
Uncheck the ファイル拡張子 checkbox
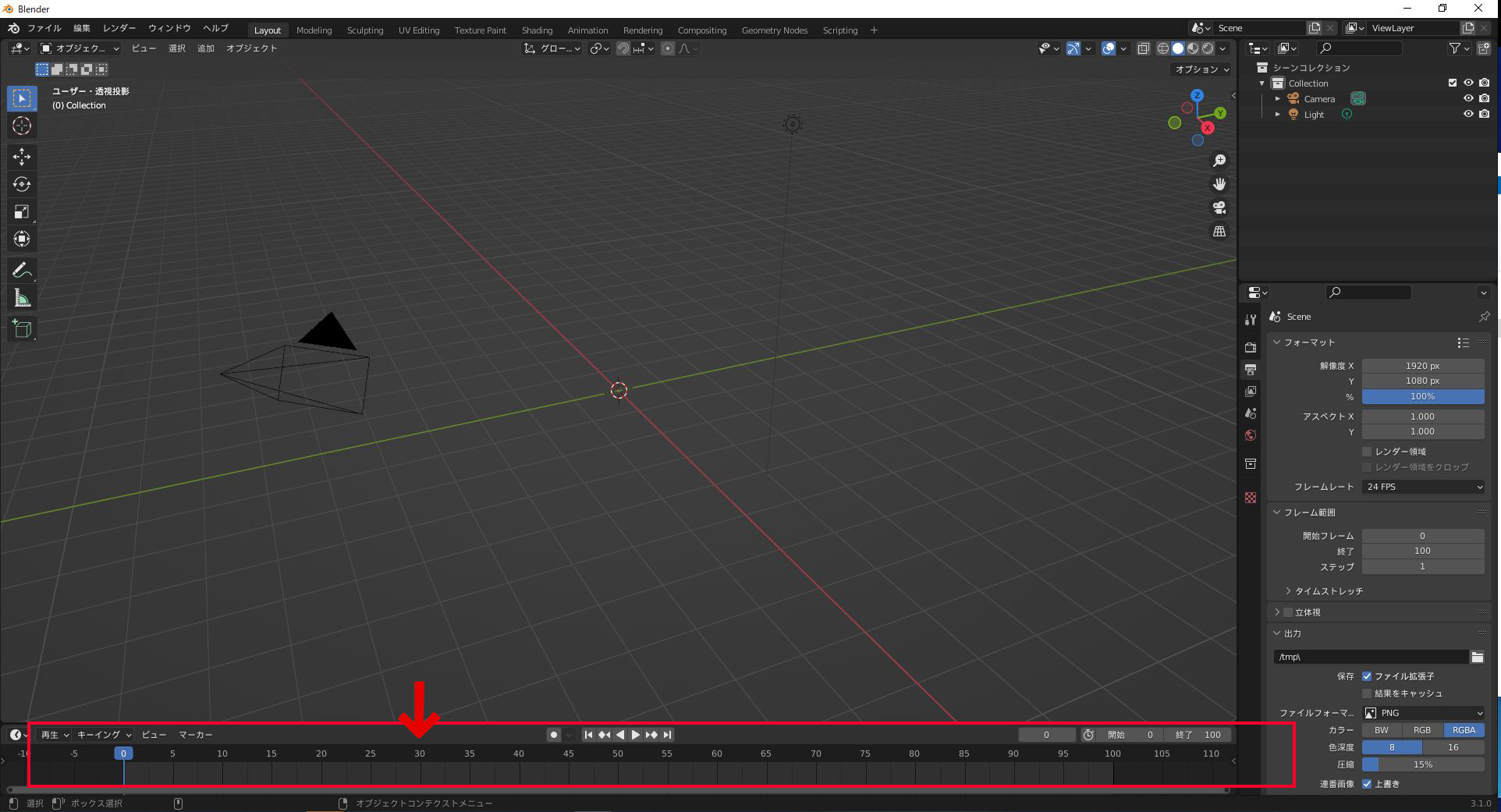tap(1367, 676)
